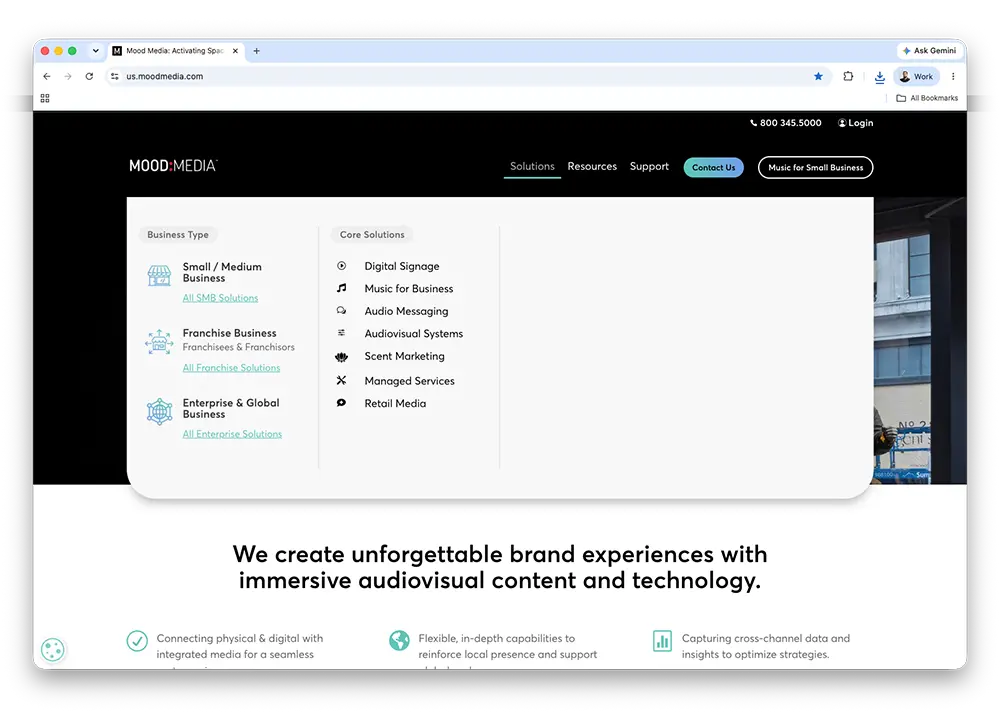Viewport: 1000px width, 713px height.
Task: Open the Chrome extensions puzzle icon
Action: click(848, 77)
